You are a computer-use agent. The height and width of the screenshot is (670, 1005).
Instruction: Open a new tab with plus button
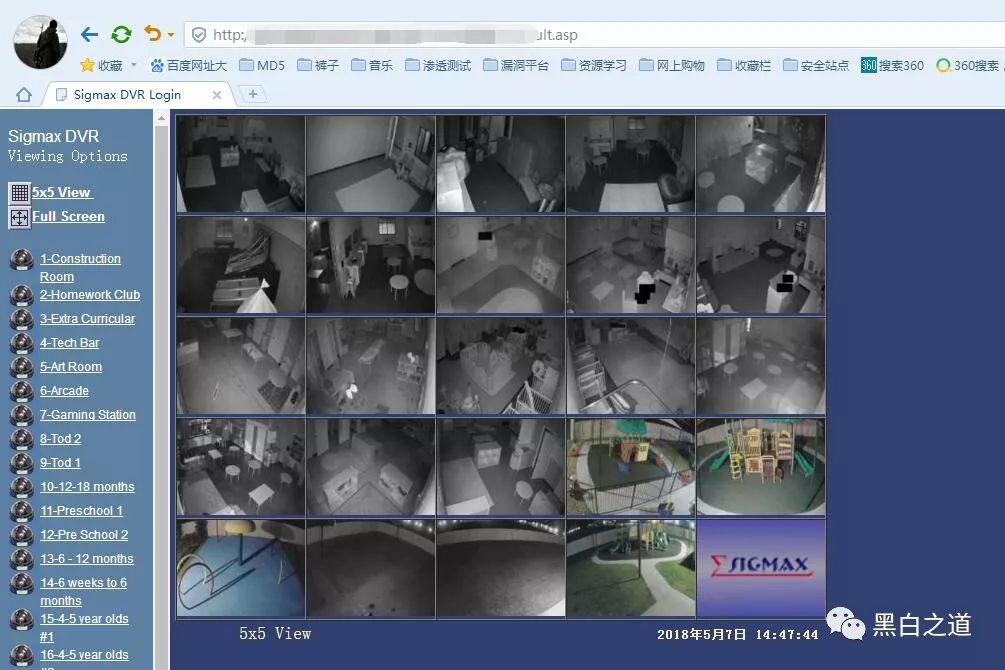point(253,94)
